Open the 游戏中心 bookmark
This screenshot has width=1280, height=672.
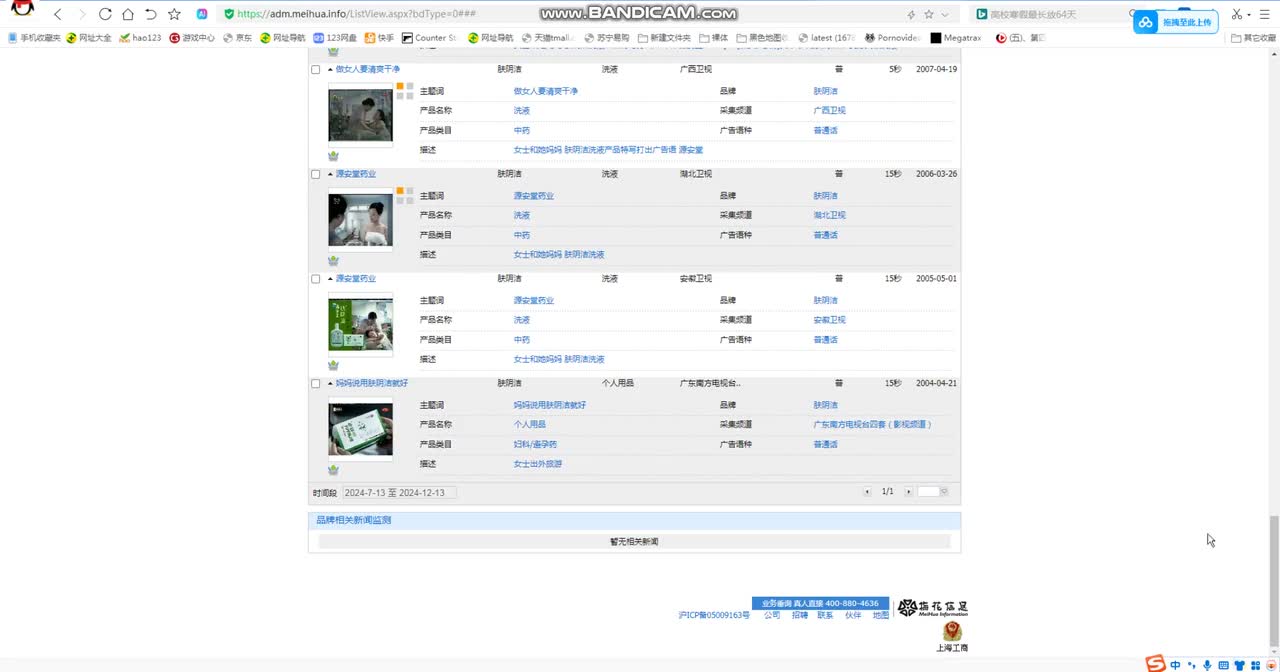192,38
